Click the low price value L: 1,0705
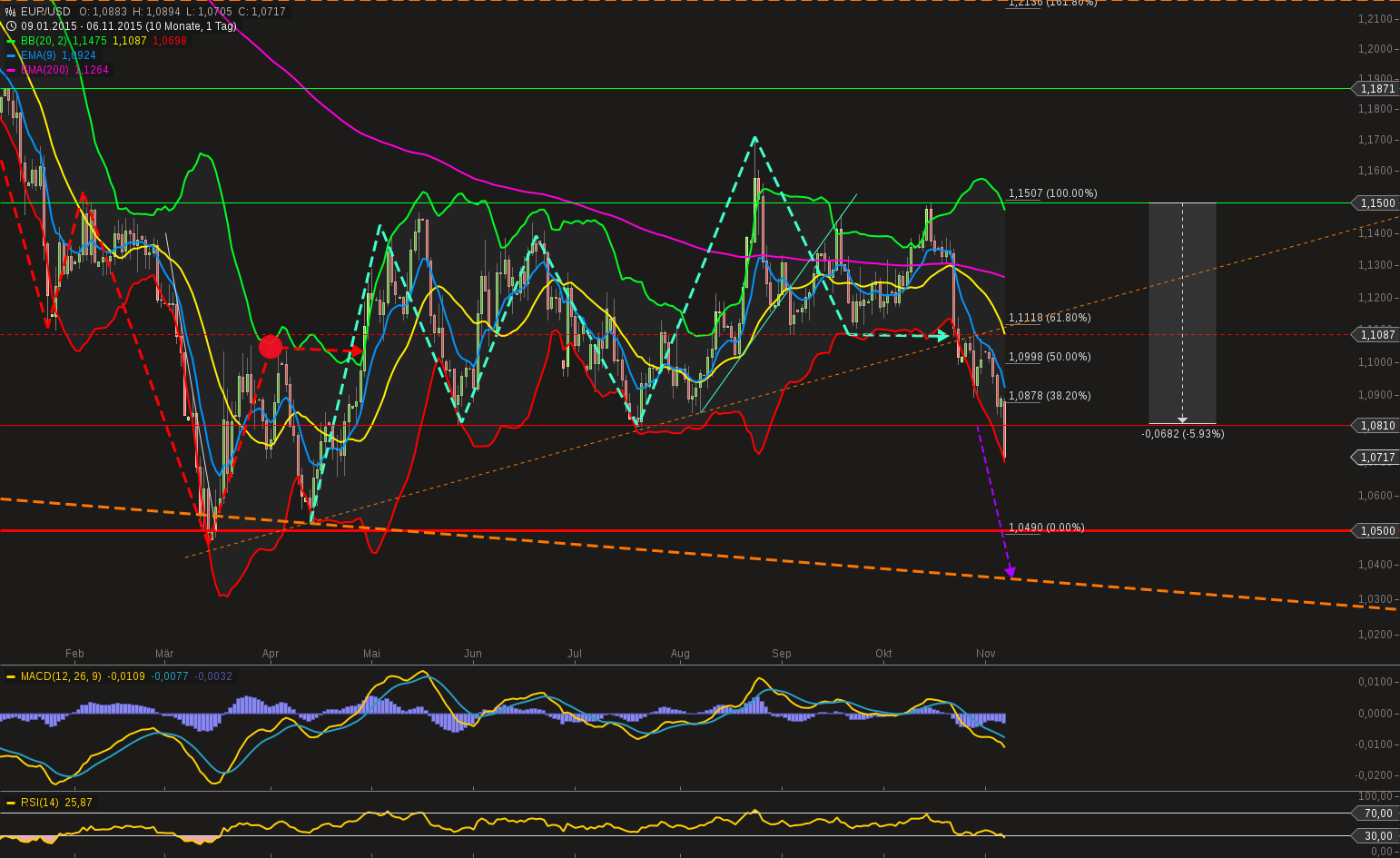 pos(210,12)
